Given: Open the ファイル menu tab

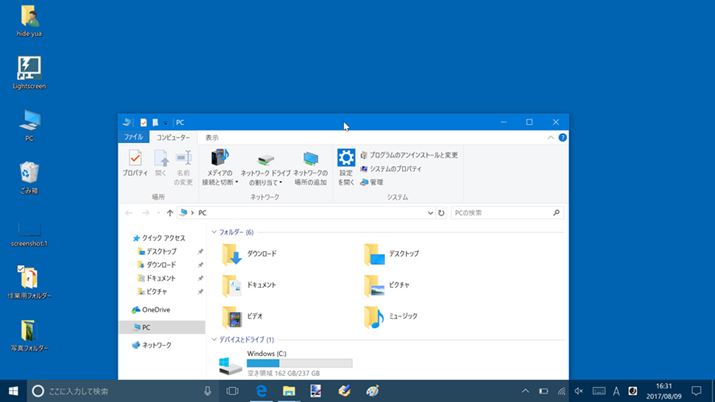Looking at the screenshot, I should (133, 137).
